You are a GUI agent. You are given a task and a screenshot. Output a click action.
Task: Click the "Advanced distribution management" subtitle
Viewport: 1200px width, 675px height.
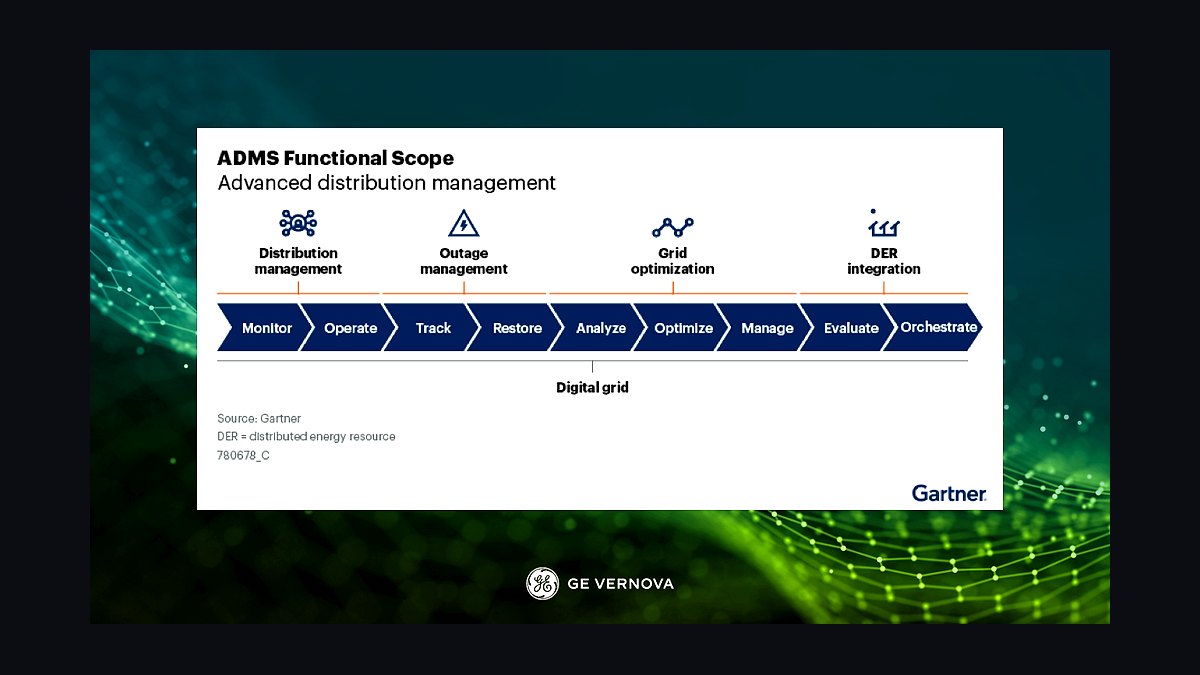point(387,184)
